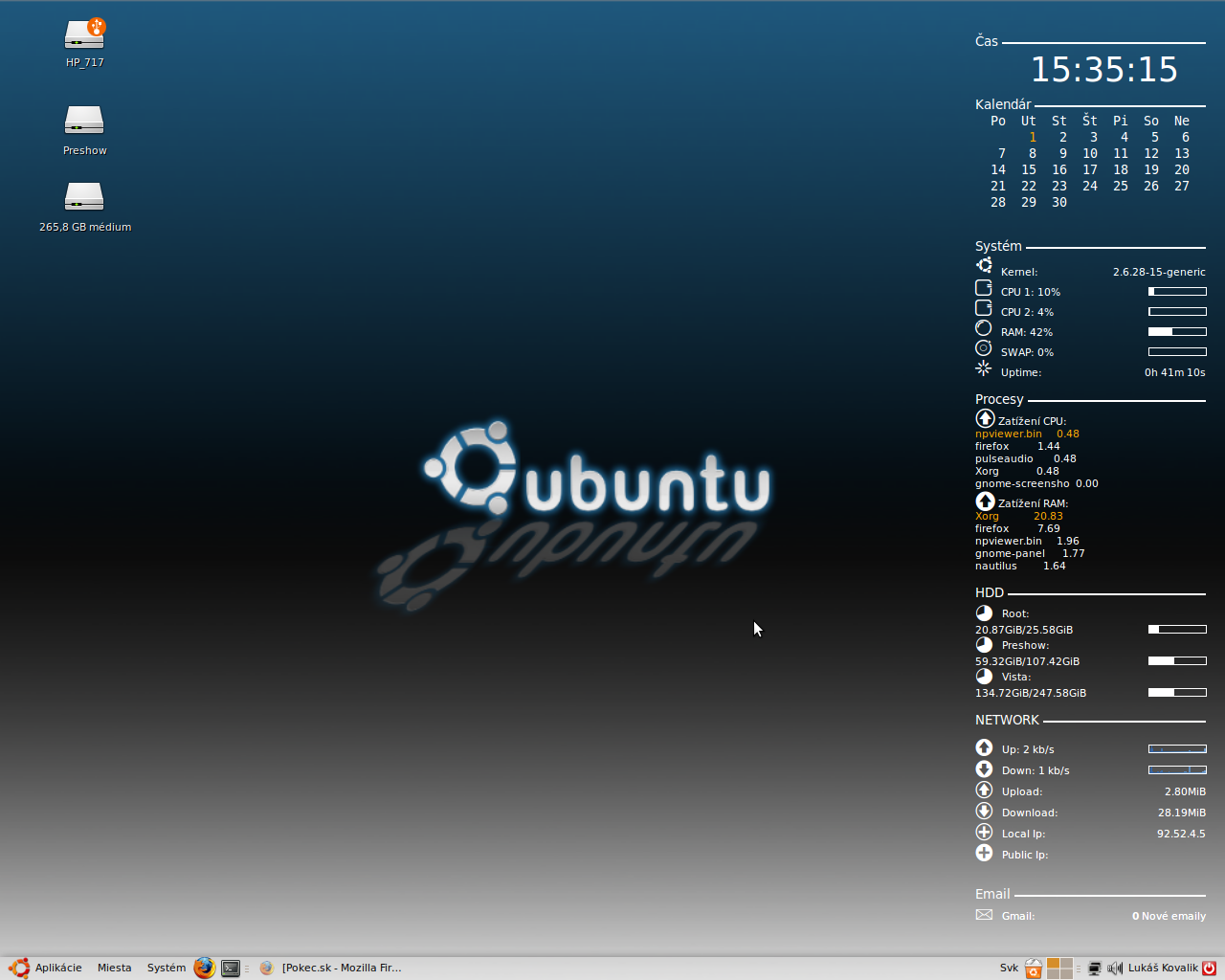Image resolution: width=1225 pixels, height=980 pixels.
Task: Launch Firefox from the panel launcher
Action: pos(204,968)
